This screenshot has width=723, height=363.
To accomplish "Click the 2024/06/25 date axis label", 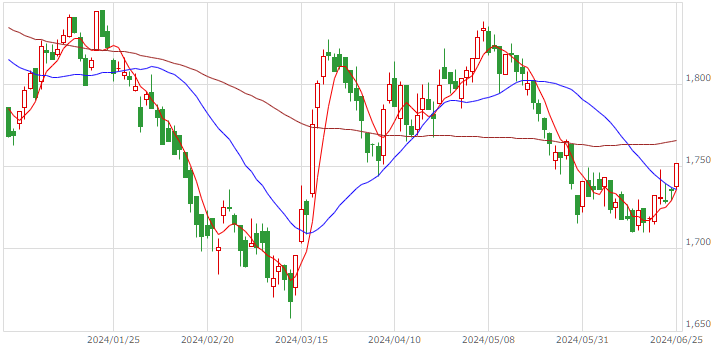I will (x=676, y=340).
